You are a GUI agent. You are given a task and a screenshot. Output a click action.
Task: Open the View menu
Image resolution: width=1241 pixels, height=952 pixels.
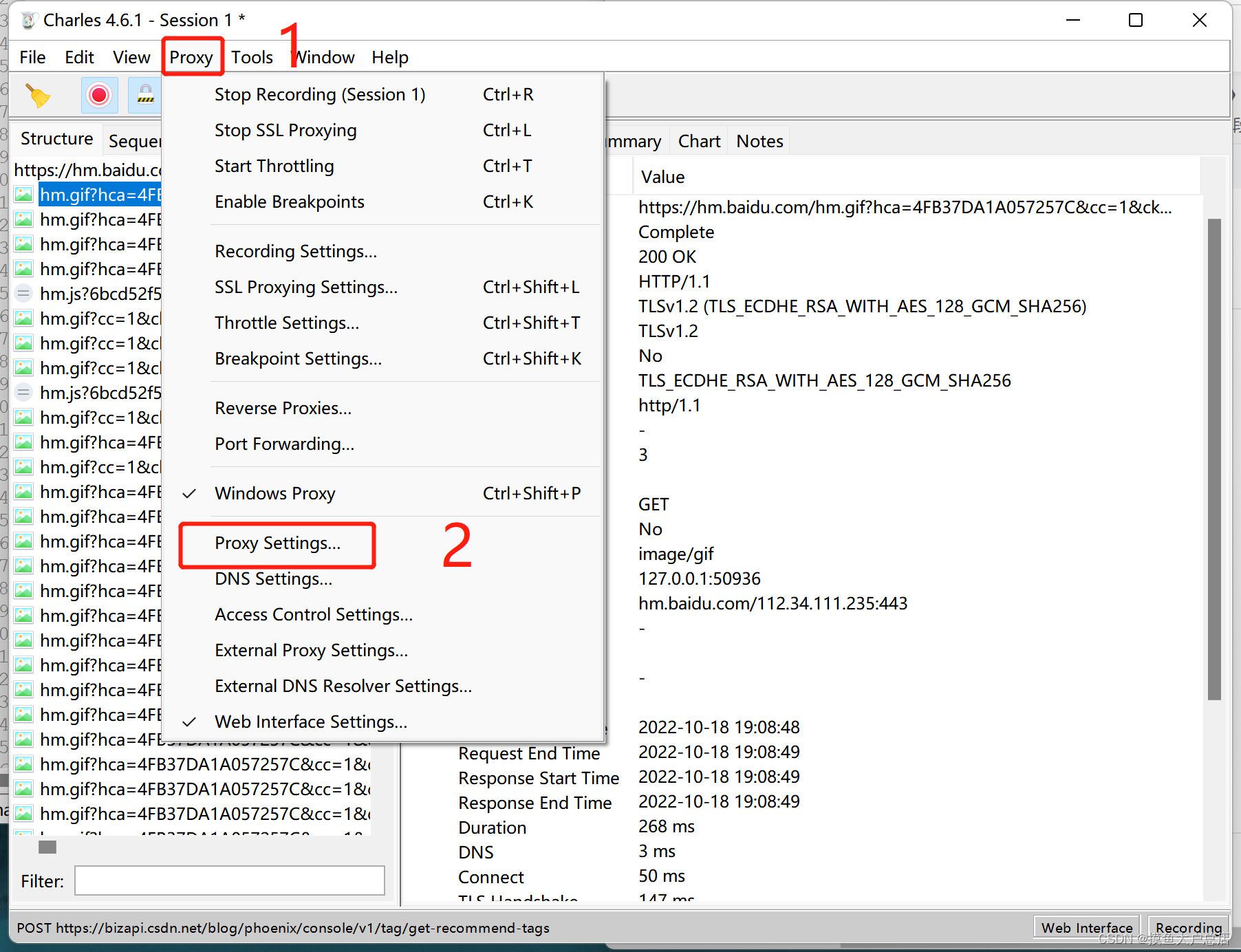pos(131,57)
